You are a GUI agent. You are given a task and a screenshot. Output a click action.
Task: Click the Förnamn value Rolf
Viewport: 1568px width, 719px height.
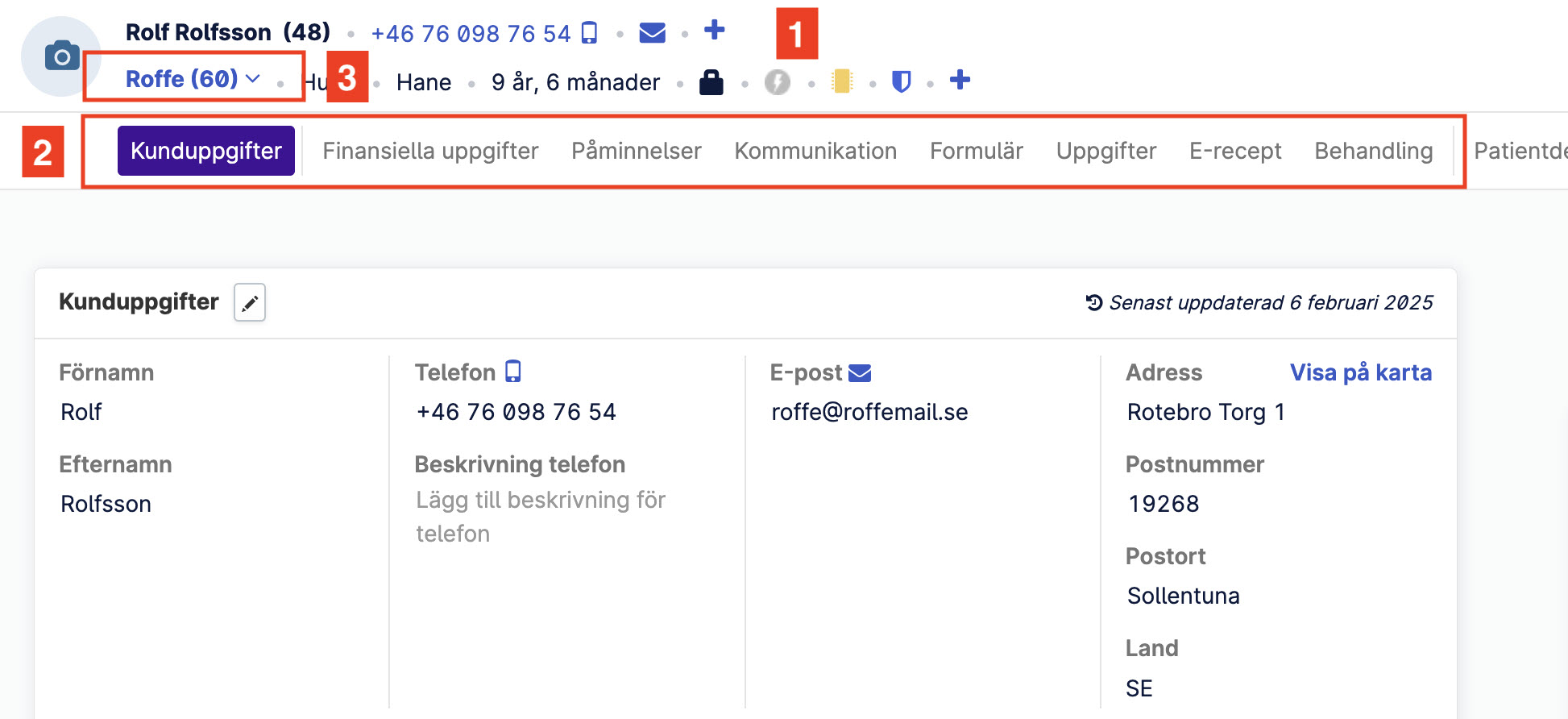(81, 412)
